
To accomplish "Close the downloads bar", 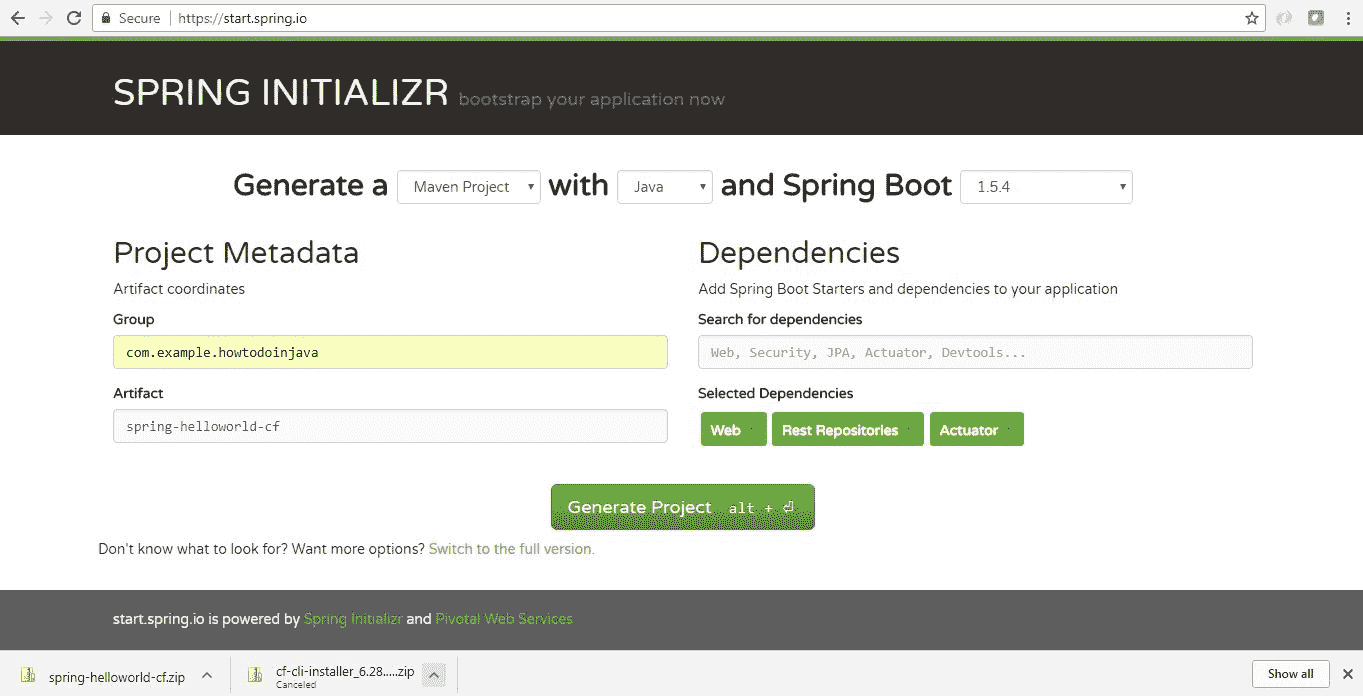I will coord(1347,674).
